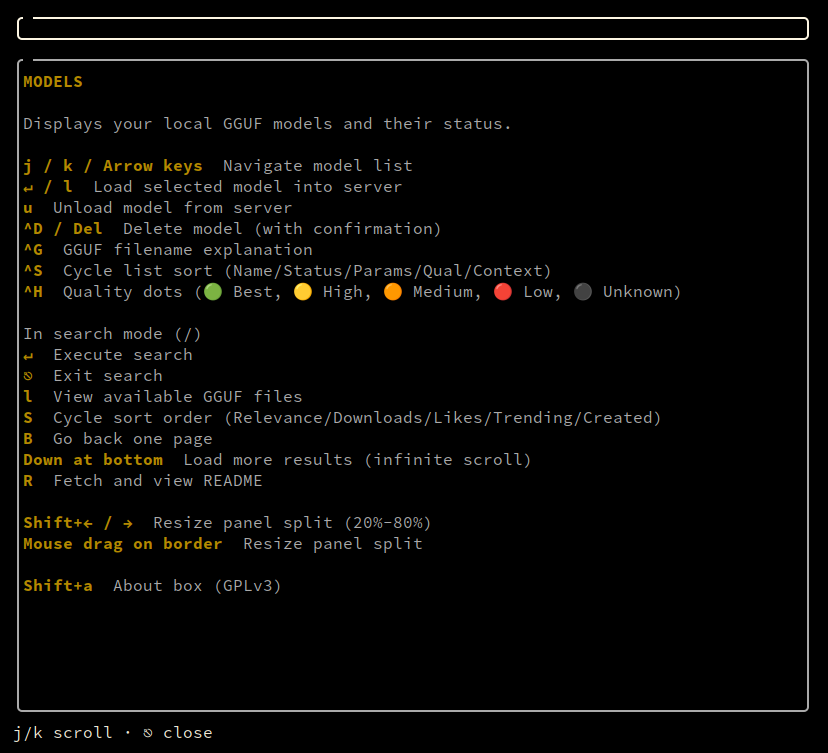Click the Enter symbol before Load selected model
The height and width of the screenshot is (753, 828).
point(29,188)
